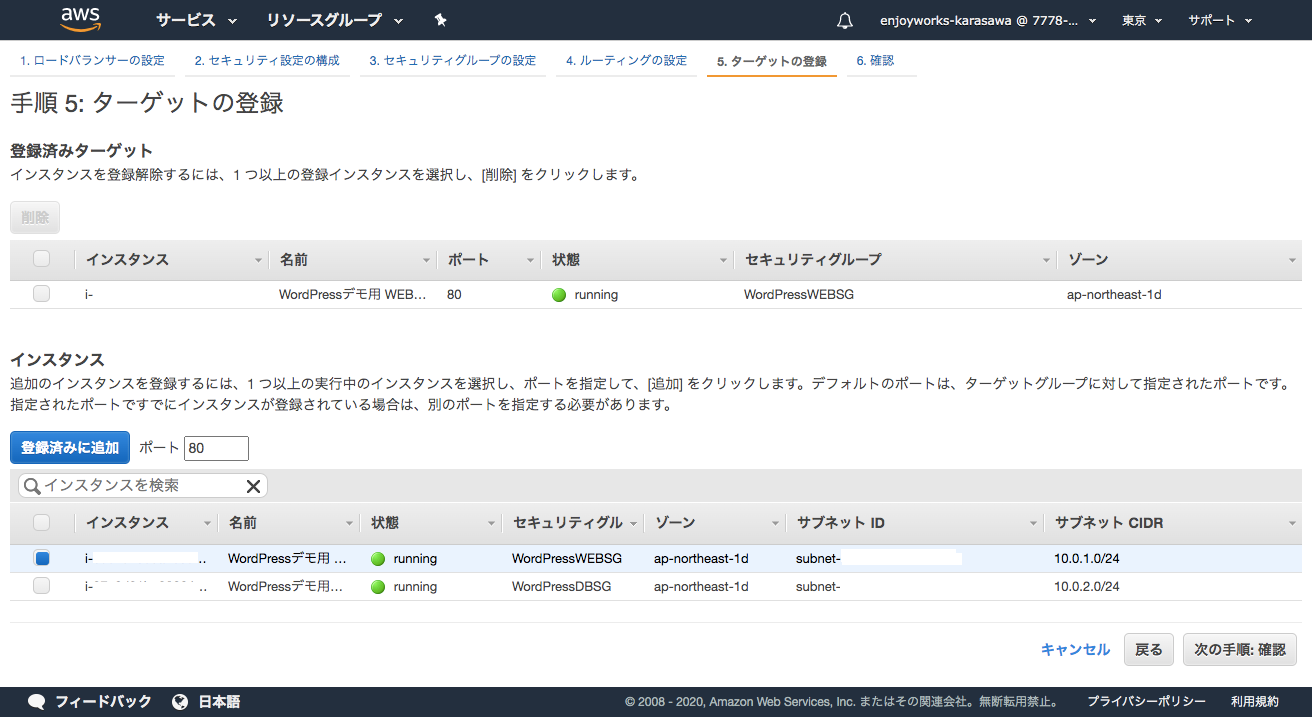Open the enjoyworks-karasawa account menu
Image resolution: width=1312 pixels, height=717 pixels.
tap(987, 20)
